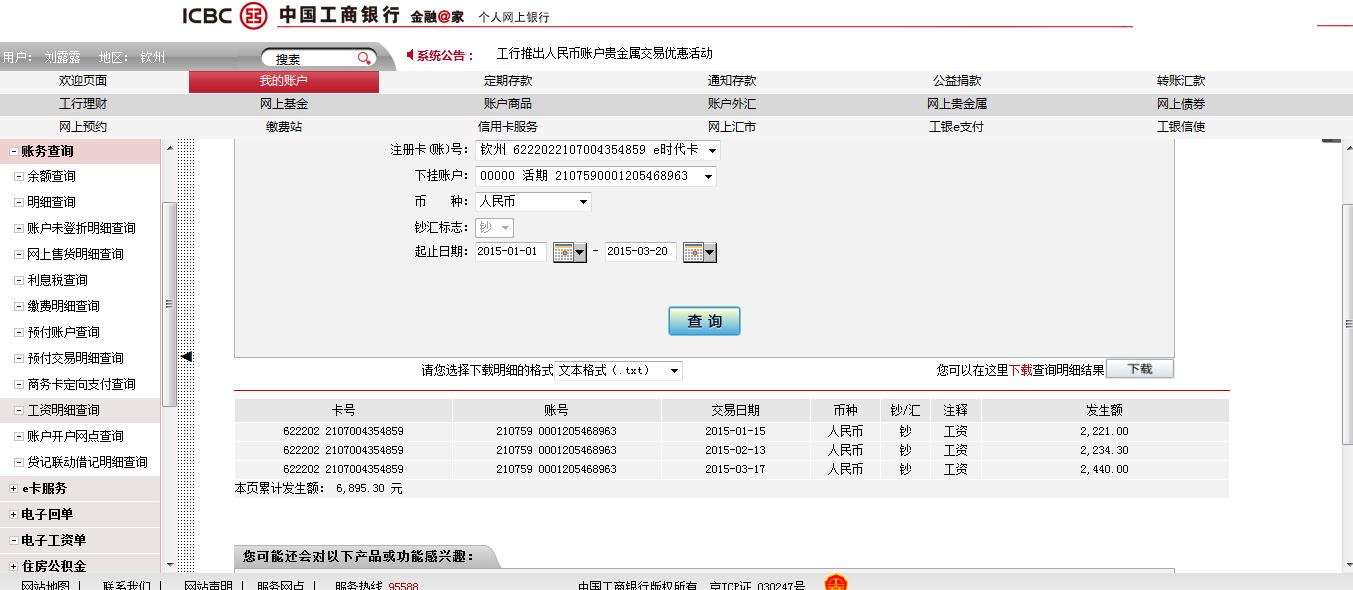Click the ICBC bank logo emblem

click(x=254, y=15)
